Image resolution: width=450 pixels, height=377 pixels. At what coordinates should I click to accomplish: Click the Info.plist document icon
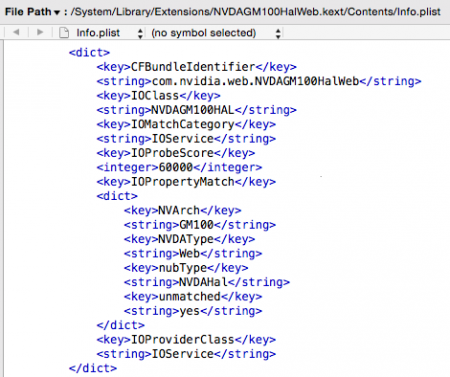(x=64, y=33)
